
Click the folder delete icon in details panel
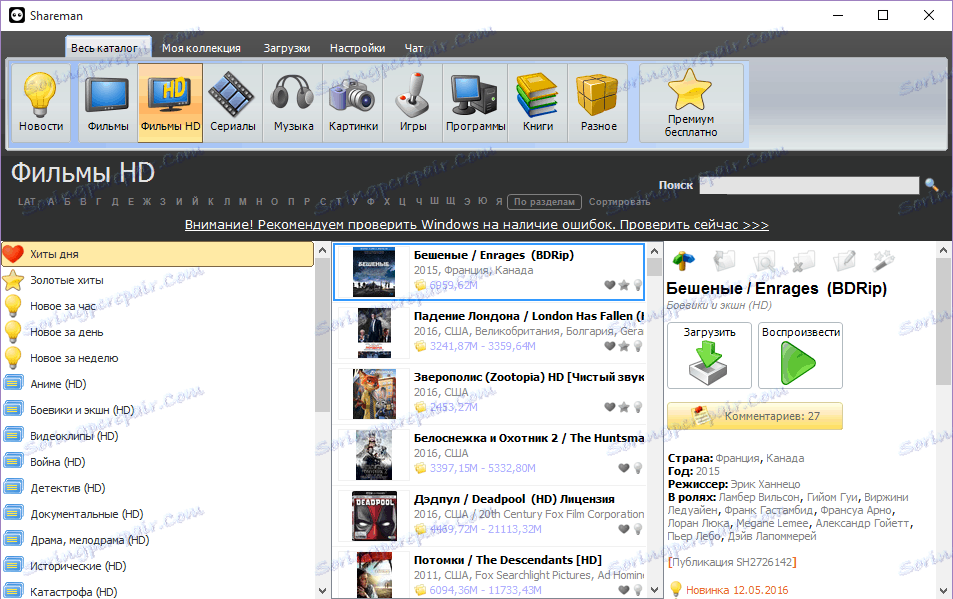tap(803, 261)
